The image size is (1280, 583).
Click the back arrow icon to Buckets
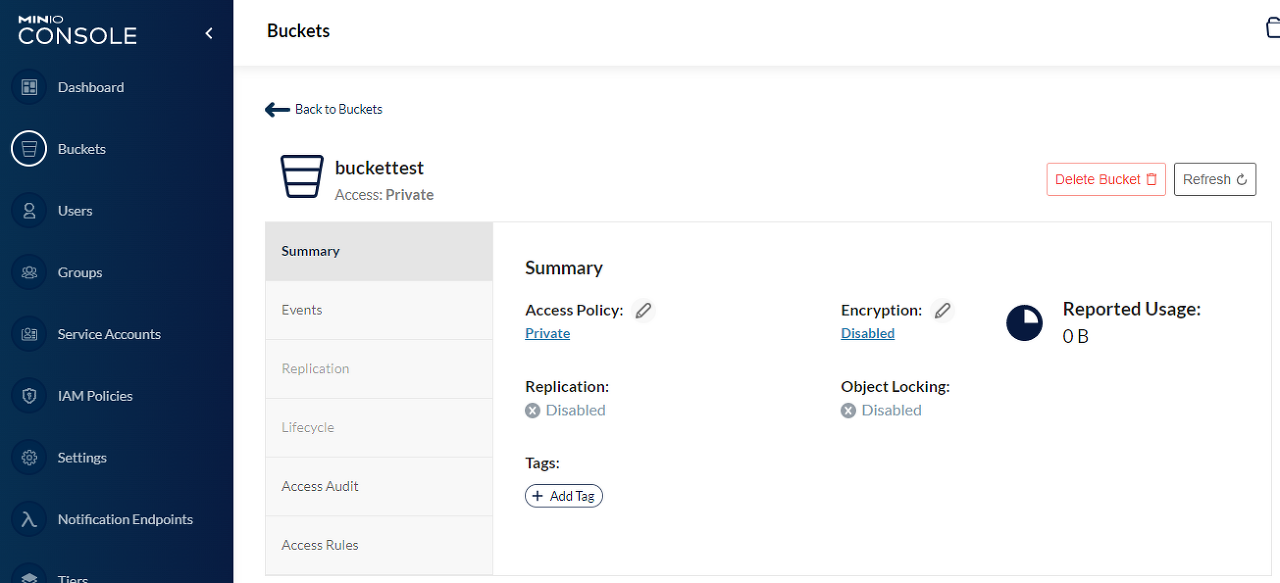pos(277,109)
